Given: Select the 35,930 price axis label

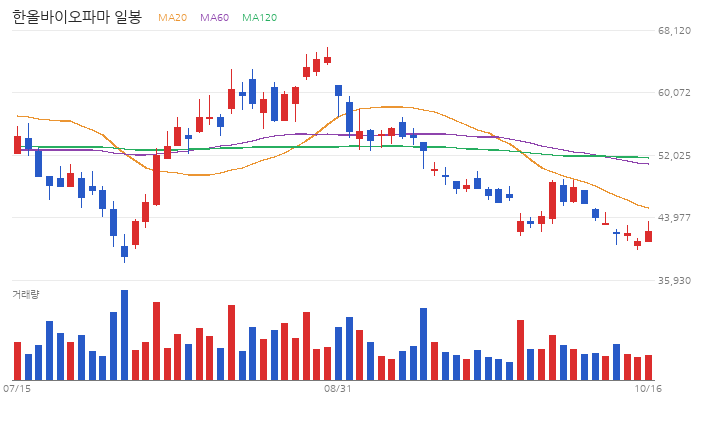Looking at the screenshot, I should (x=674, y=280).
